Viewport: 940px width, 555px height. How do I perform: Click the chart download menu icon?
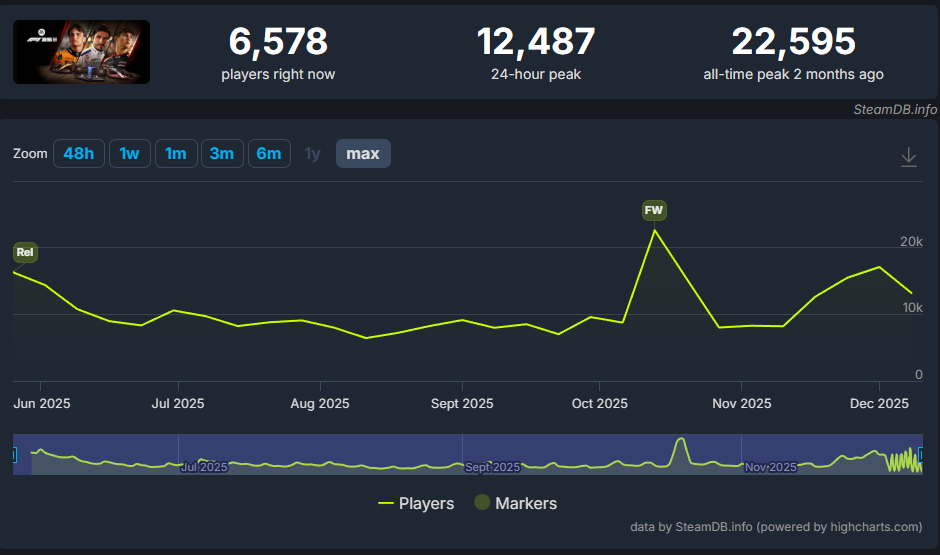[x=908, y=157]
